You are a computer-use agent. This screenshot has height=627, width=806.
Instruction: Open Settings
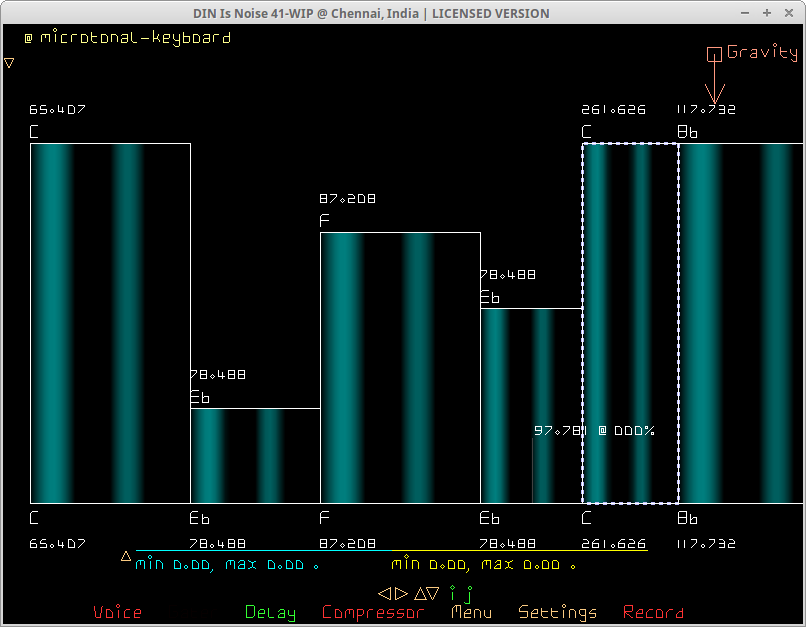[x=558, y=612]
